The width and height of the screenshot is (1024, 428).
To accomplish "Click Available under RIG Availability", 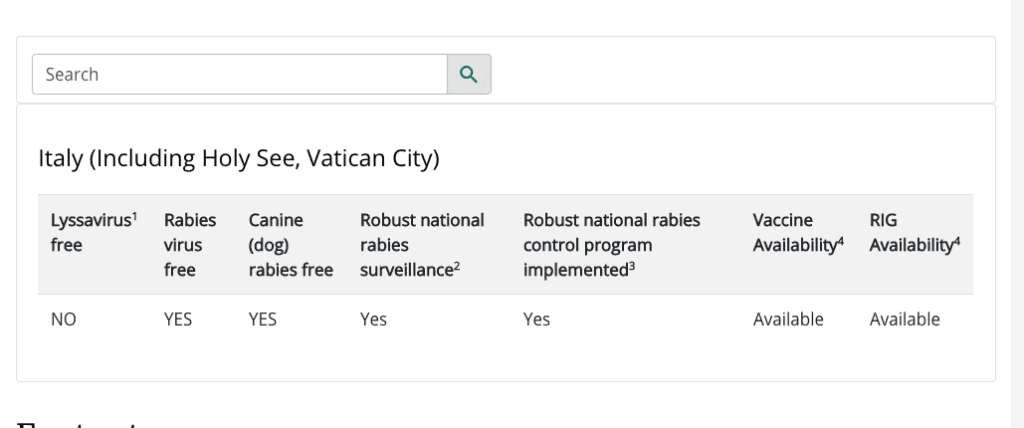I will 904,320.
